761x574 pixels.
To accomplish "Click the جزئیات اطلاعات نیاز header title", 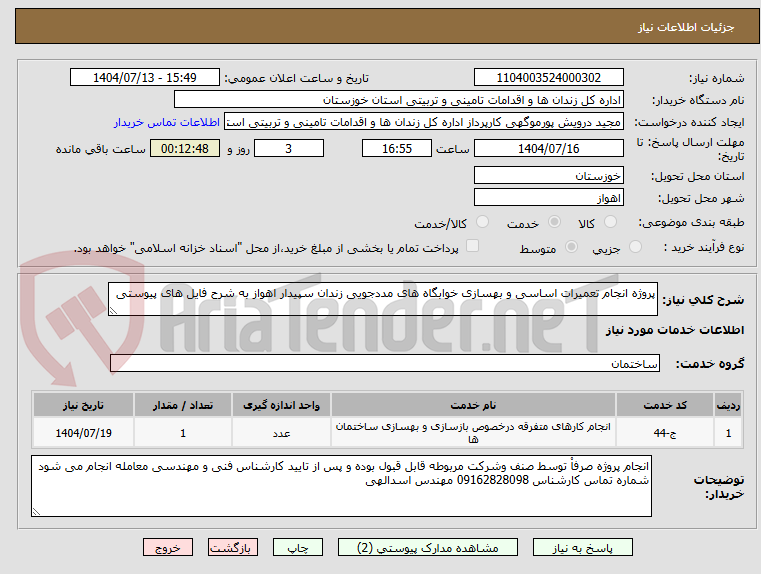I will (x=686, y=27).
